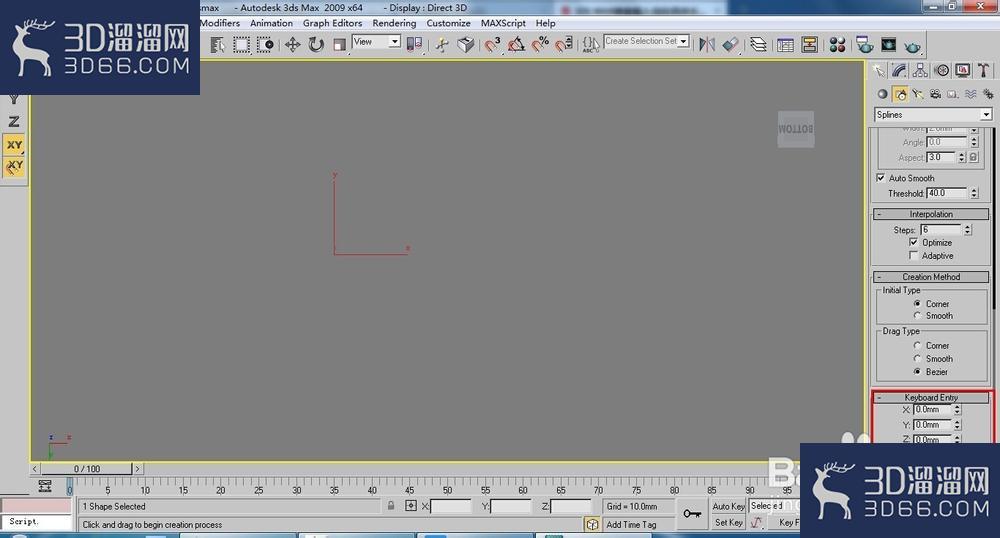
Task: Select the Select by Name tool
Action: (217, 45)
